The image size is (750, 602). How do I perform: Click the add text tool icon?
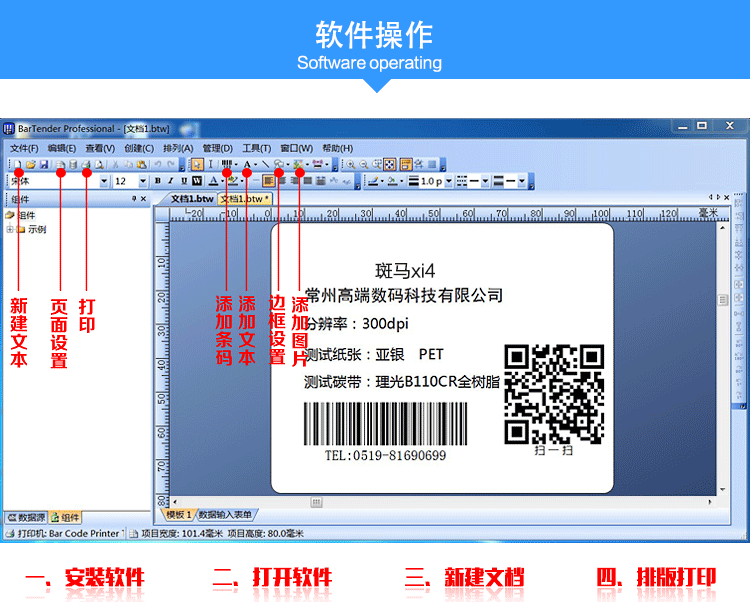247,164
